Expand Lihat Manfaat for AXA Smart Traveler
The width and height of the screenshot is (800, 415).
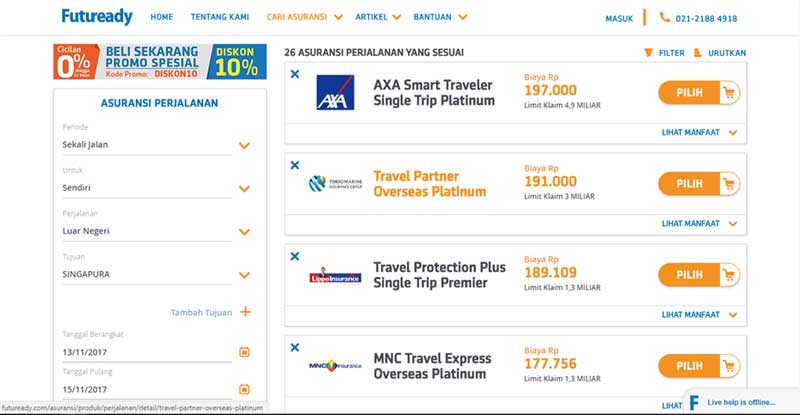coord(699,132)
